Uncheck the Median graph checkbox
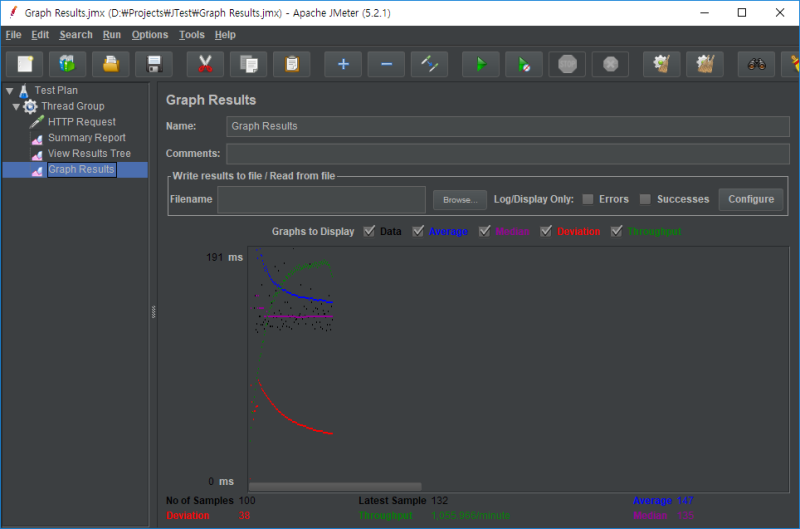The width and height of the screenshot is (800, 529). (x=485, y=231)
